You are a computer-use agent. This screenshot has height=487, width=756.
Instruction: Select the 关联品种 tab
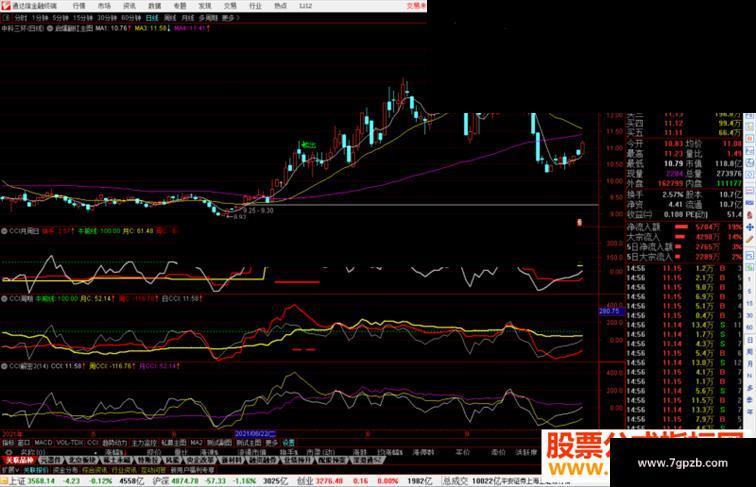[19, 460]
